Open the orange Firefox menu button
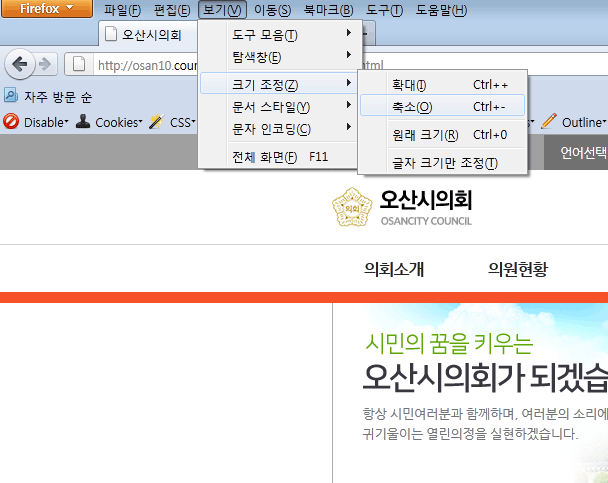The image size is (608, 483). coord(46,9)
